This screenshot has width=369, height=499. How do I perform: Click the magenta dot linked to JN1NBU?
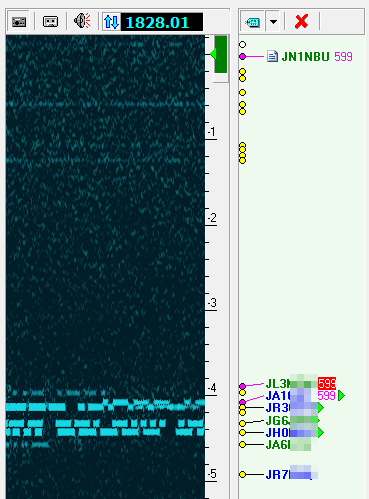pos(243,57)
